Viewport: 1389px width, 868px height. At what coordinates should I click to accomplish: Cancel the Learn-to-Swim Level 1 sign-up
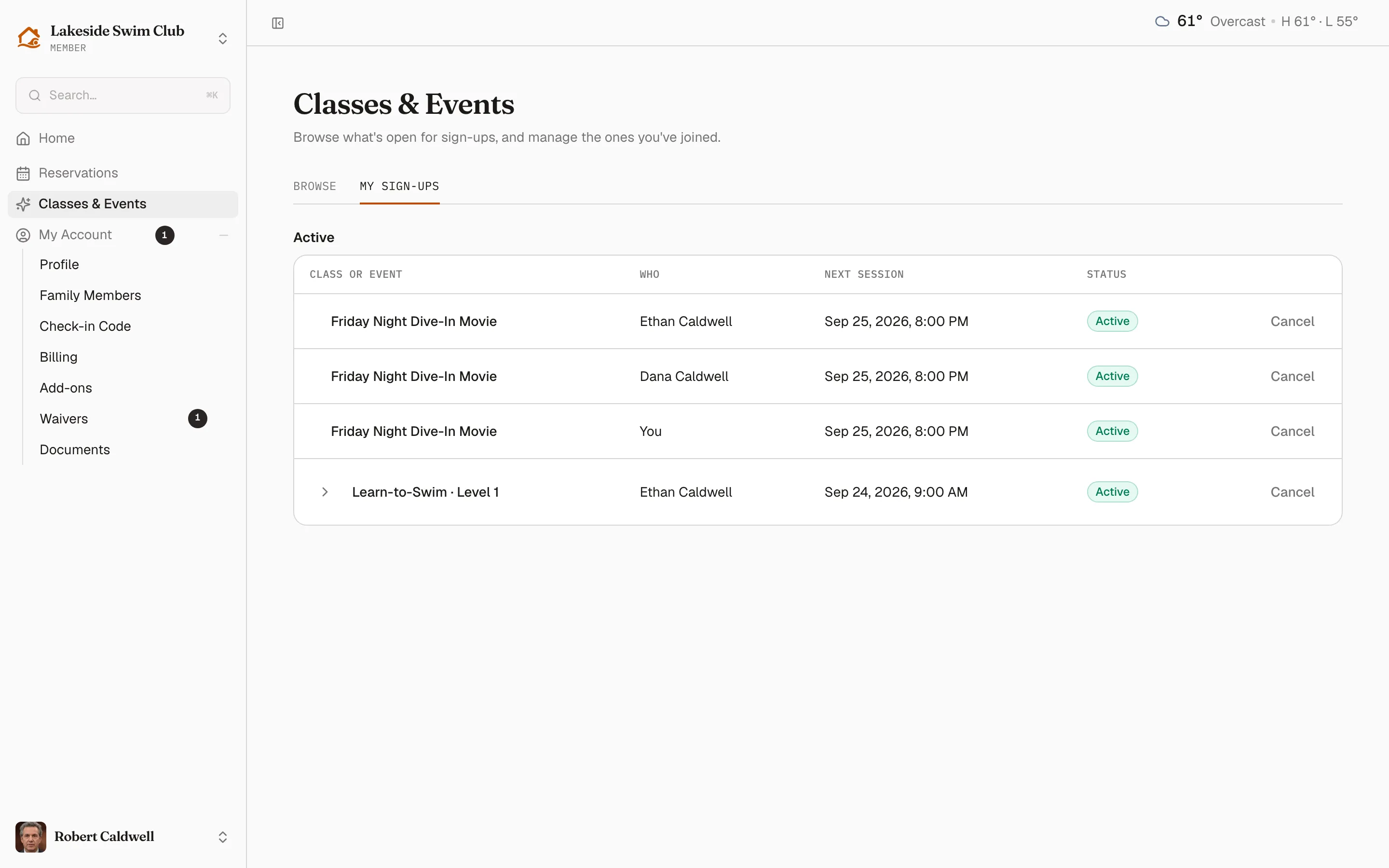[x=1292, y=492]
